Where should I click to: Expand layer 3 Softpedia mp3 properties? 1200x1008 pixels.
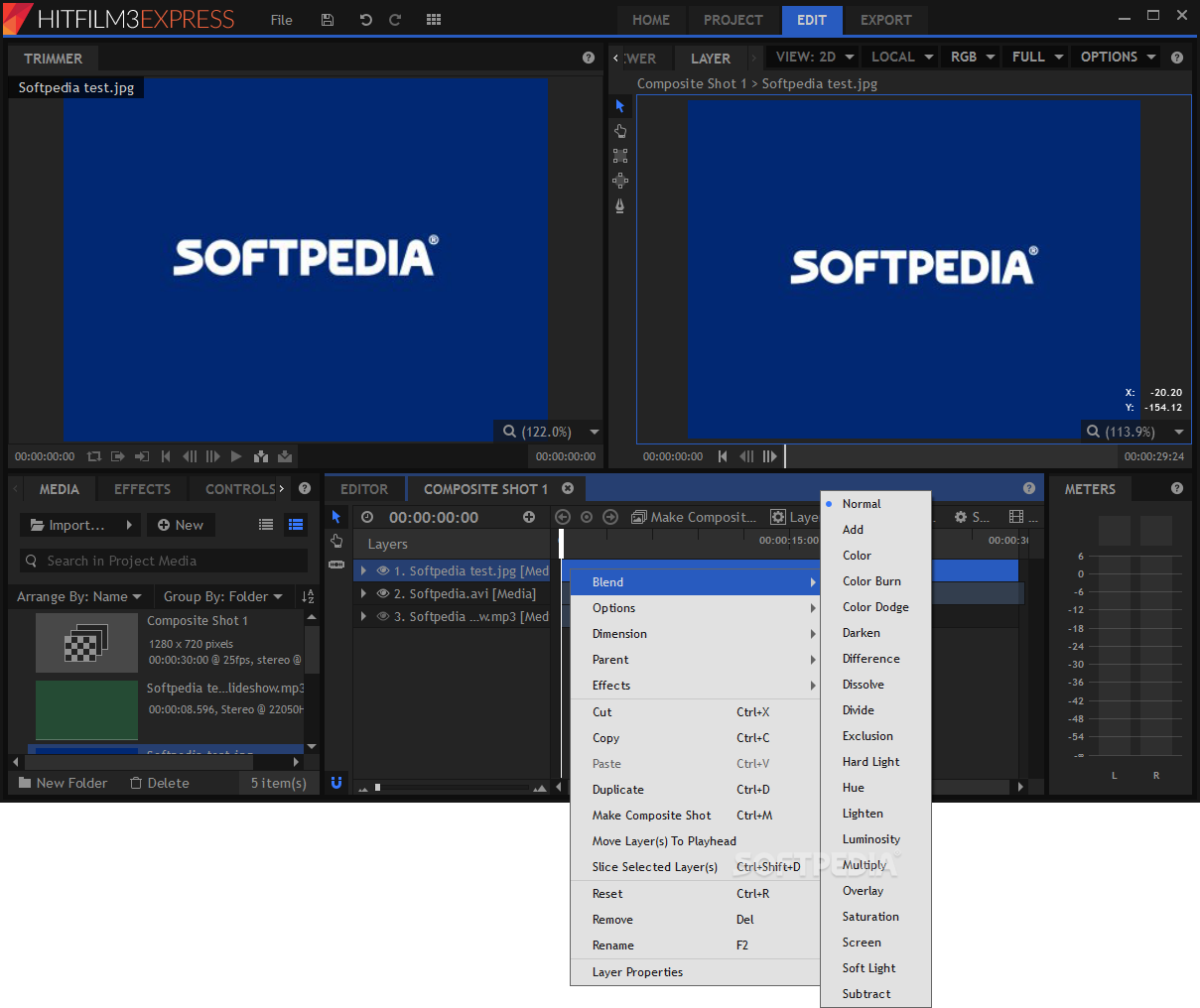pos(364,616)
